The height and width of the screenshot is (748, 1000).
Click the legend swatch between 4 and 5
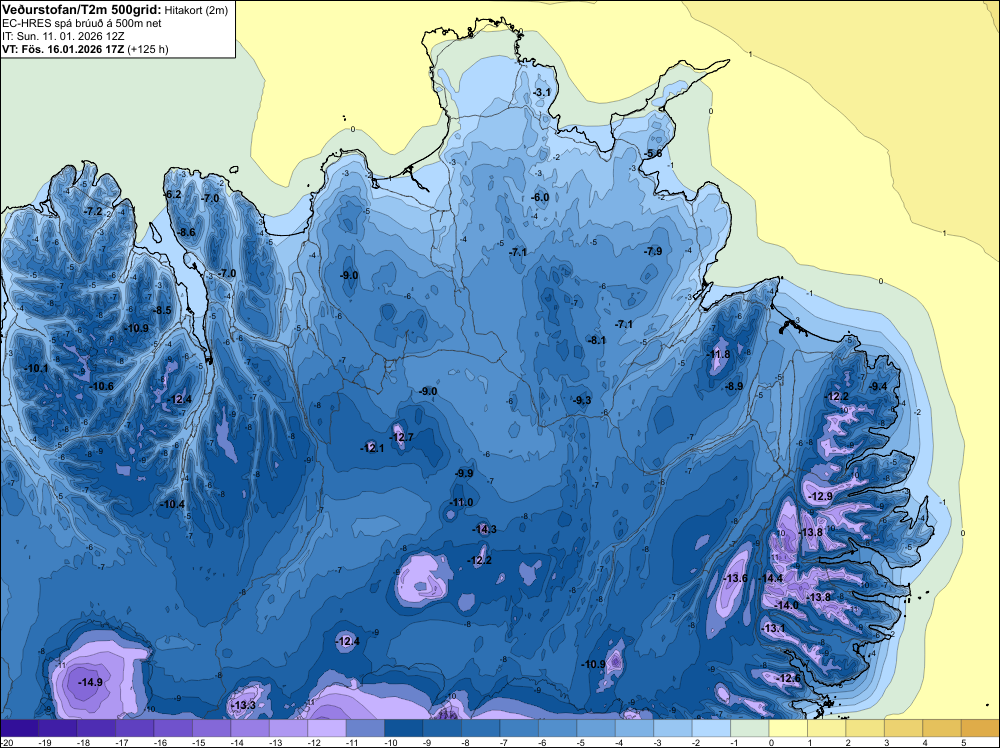point(943,728)
